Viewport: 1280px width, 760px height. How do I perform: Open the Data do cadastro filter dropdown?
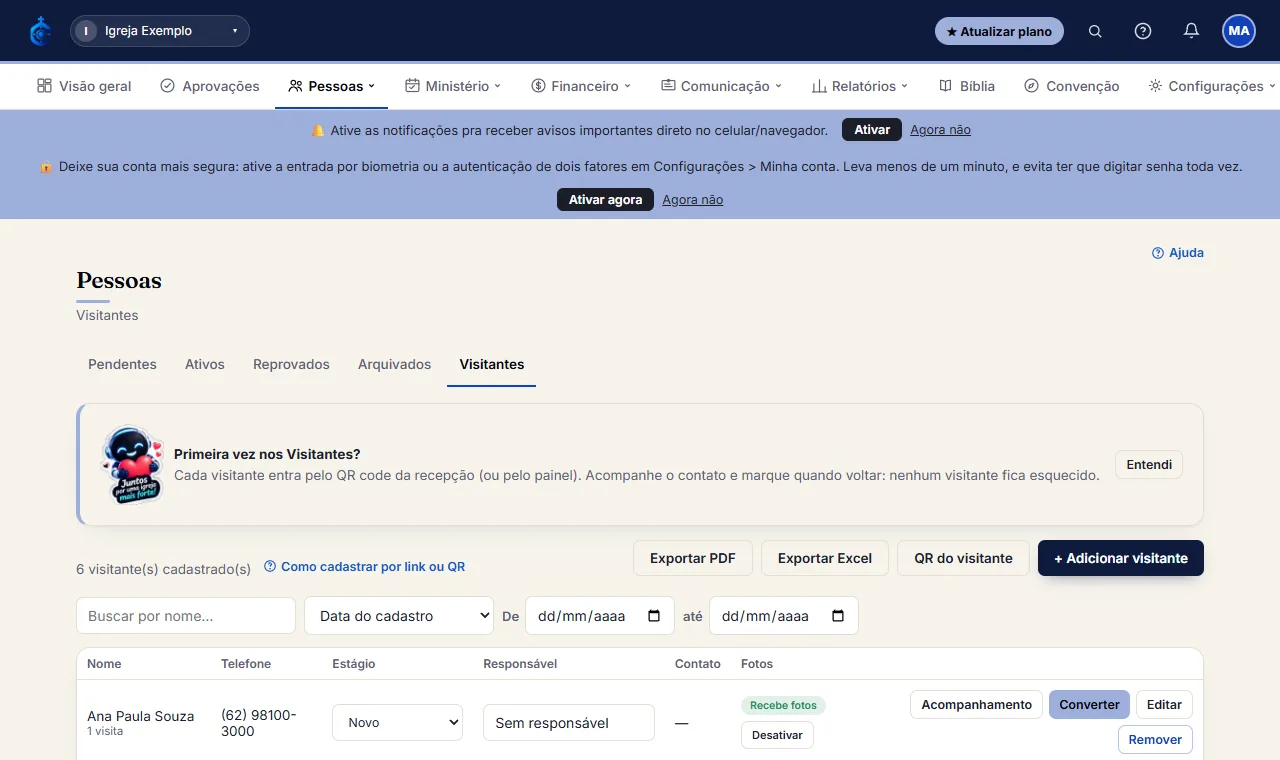pyautogui.click(x=399, y=616)
